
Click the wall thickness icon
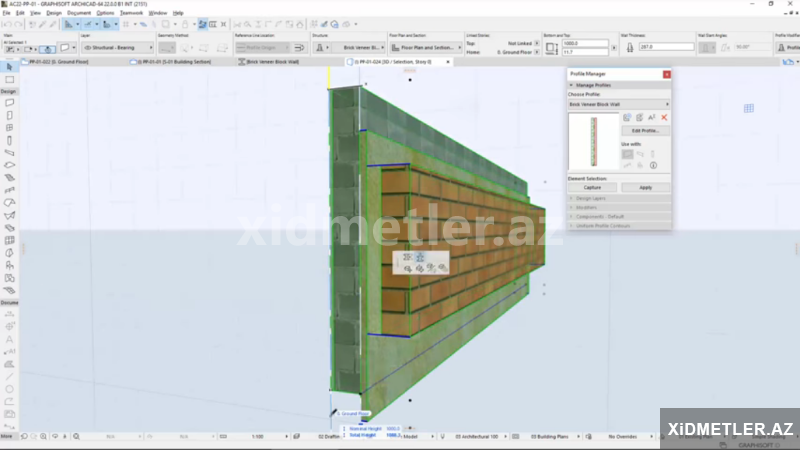630,47
